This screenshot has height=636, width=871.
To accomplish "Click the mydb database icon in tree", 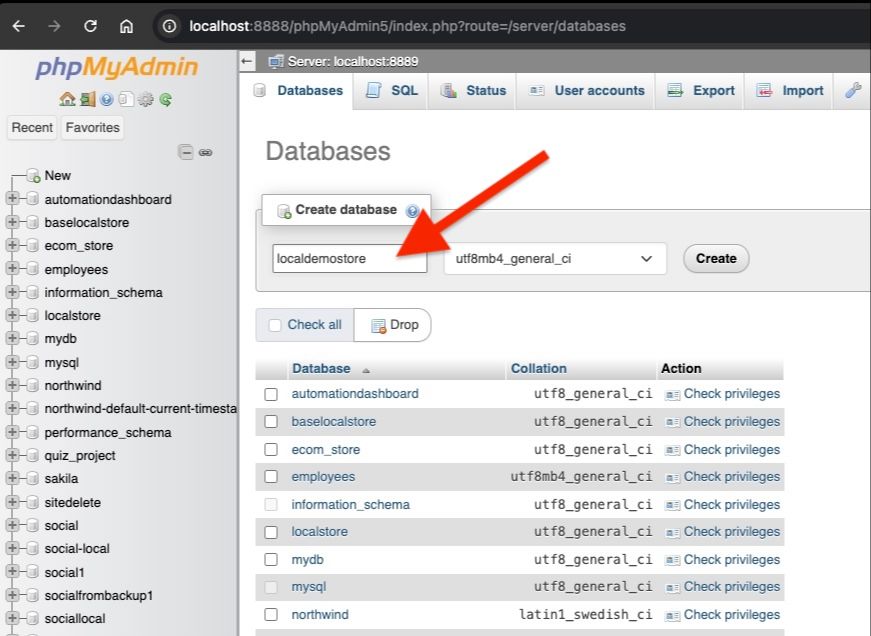I will [33, 338].
